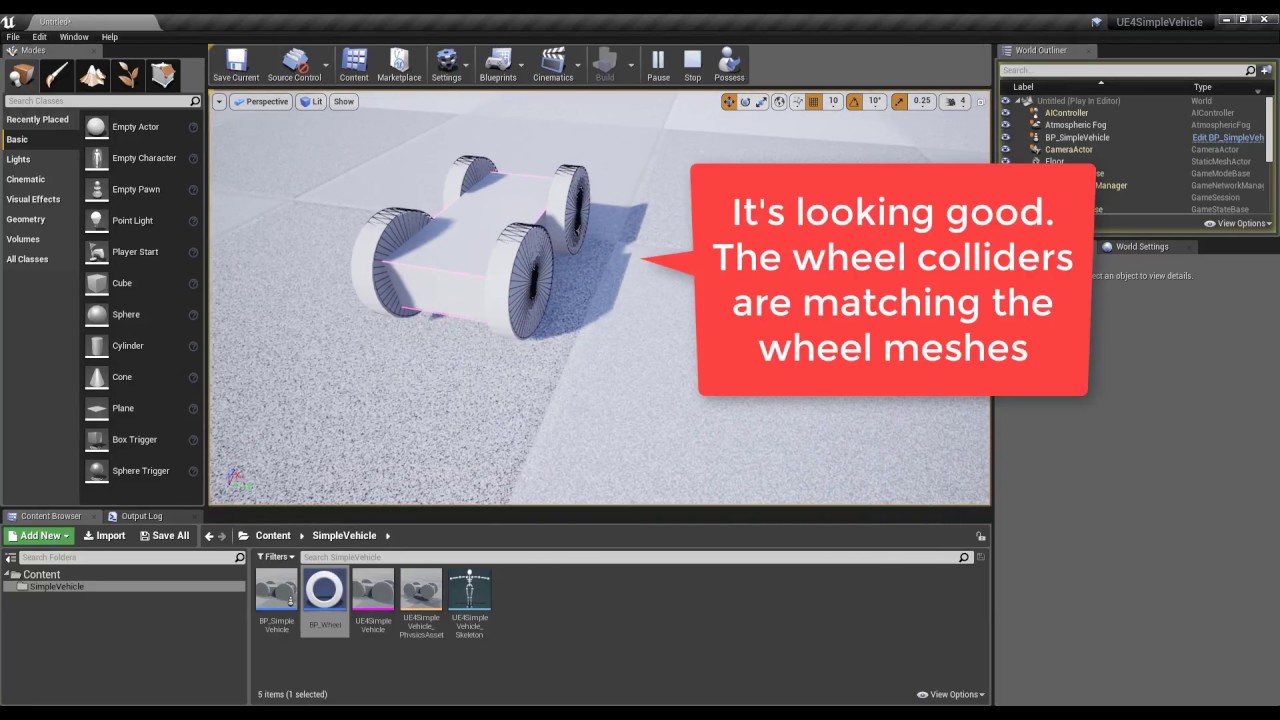The width and height of the screenshot is (1280, 720).
Task: Open the Edit menu
Action: click(x=39, y=37)
